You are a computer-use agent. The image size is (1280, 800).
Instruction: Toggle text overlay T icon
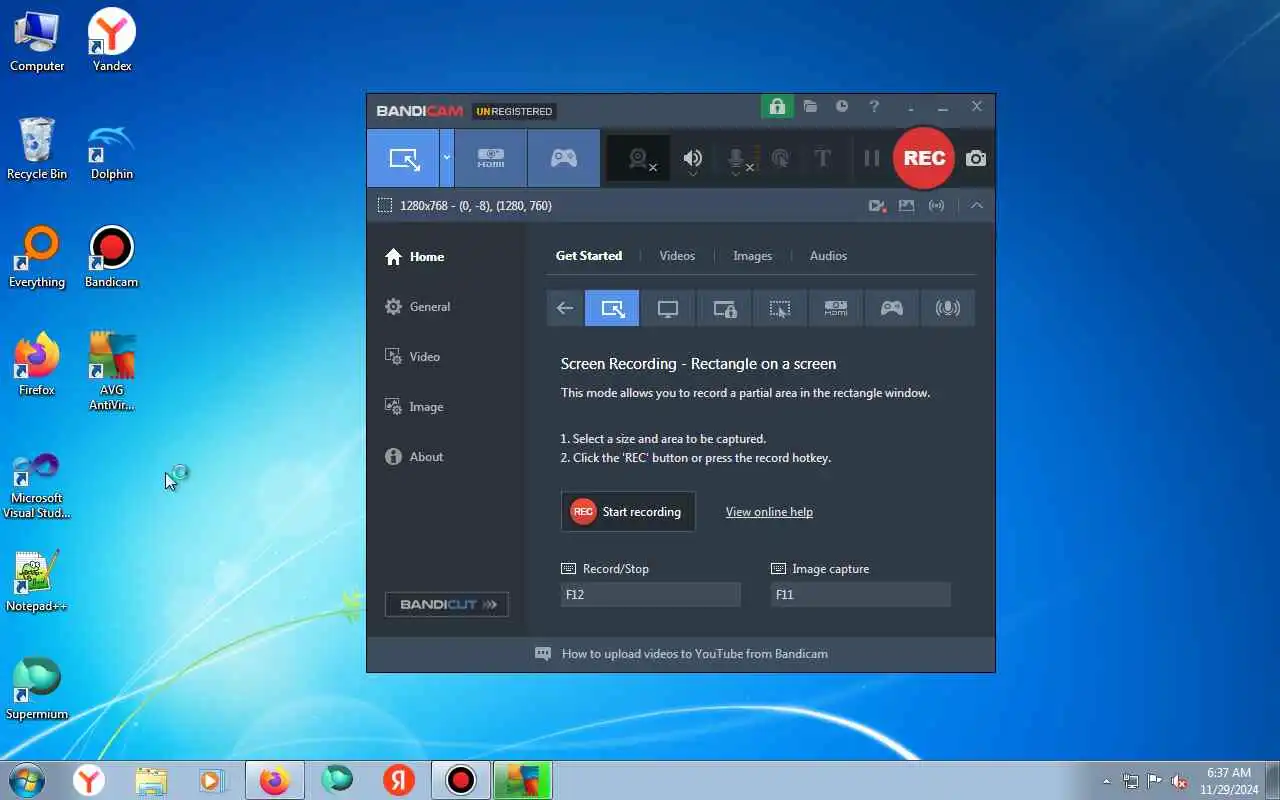823,158
